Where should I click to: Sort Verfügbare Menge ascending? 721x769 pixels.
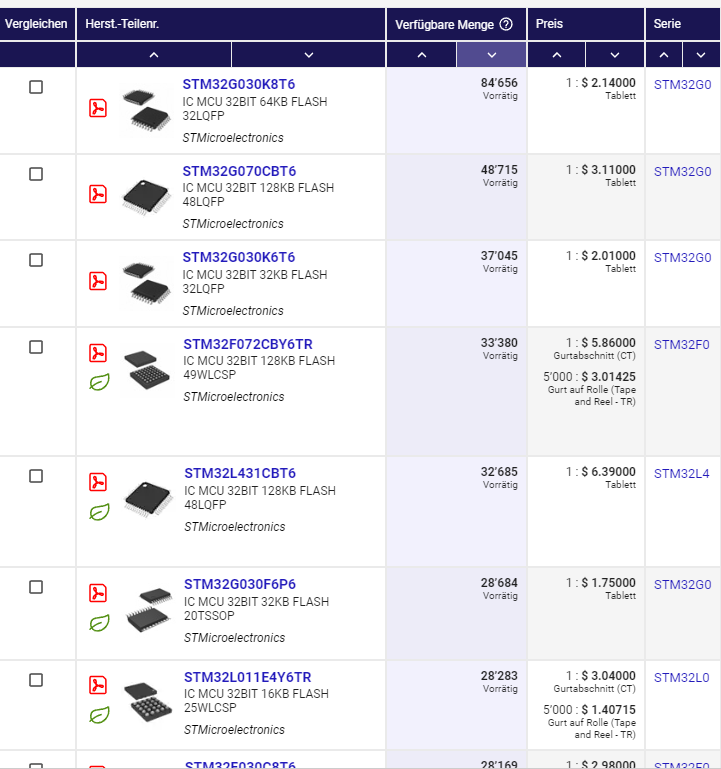point(422,54)
